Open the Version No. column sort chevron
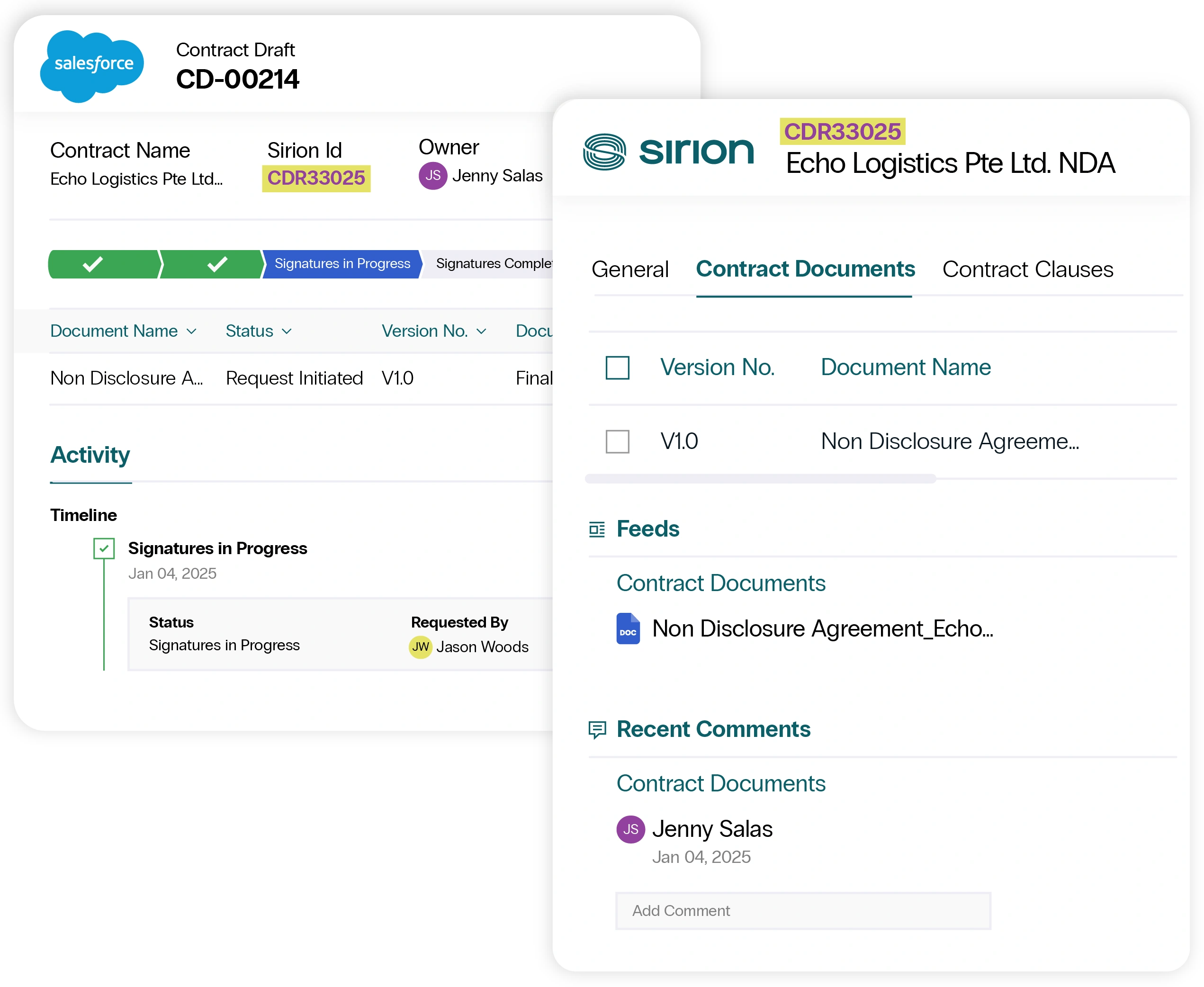 tap(482, 332)
